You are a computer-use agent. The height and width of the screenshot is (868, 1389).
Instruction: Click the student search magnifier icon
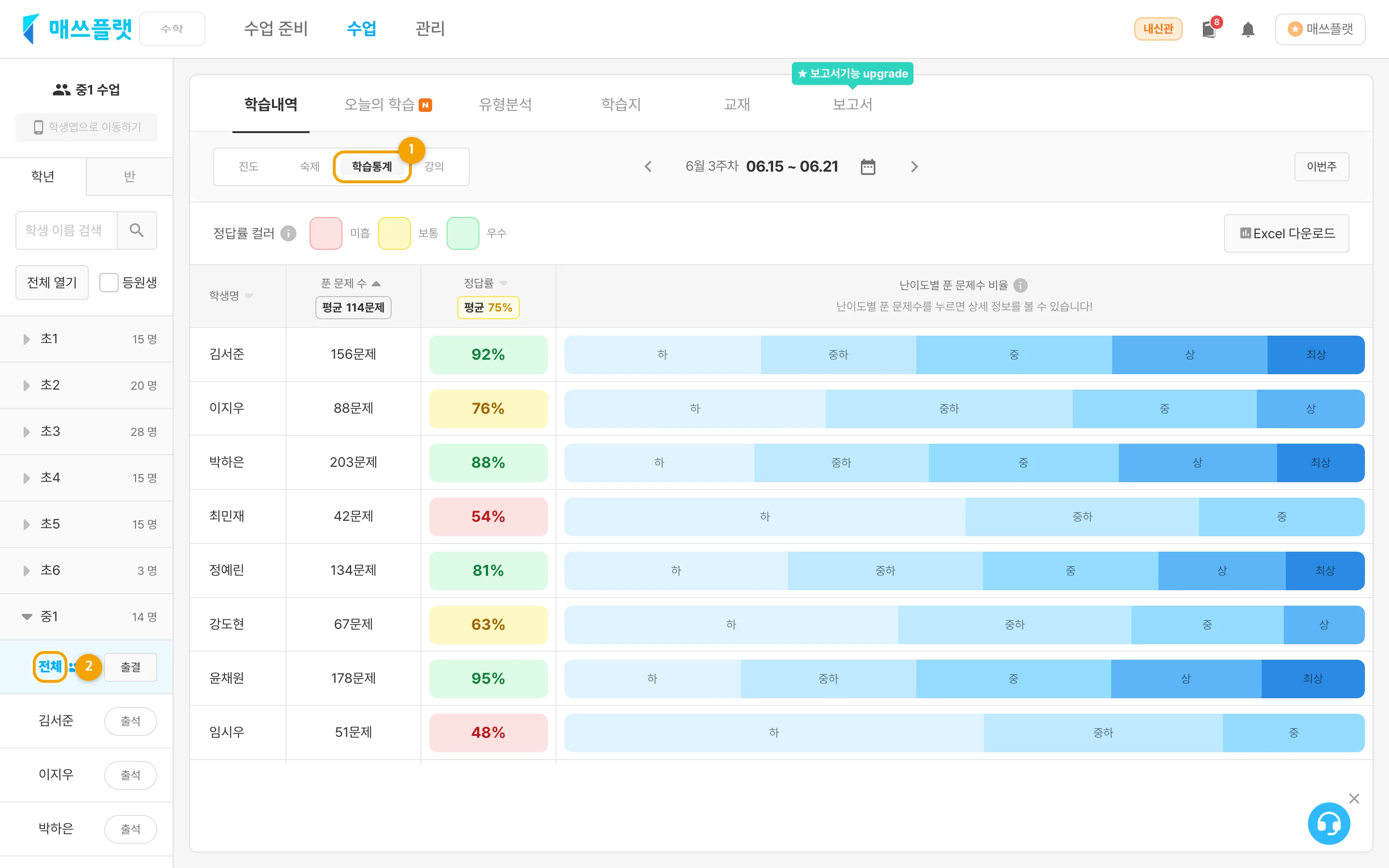136,230
